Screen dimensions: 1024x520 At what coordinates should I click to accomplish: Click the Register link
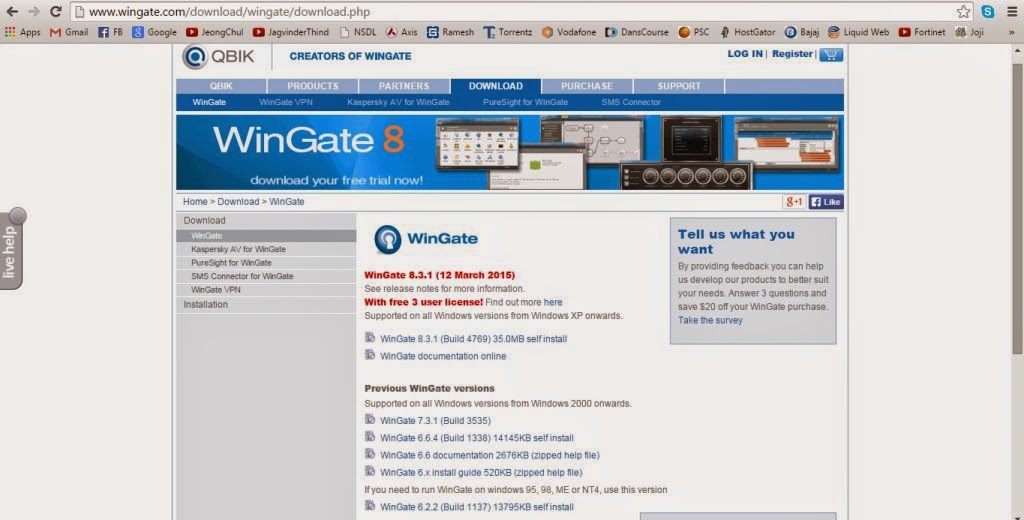(792, 54)
